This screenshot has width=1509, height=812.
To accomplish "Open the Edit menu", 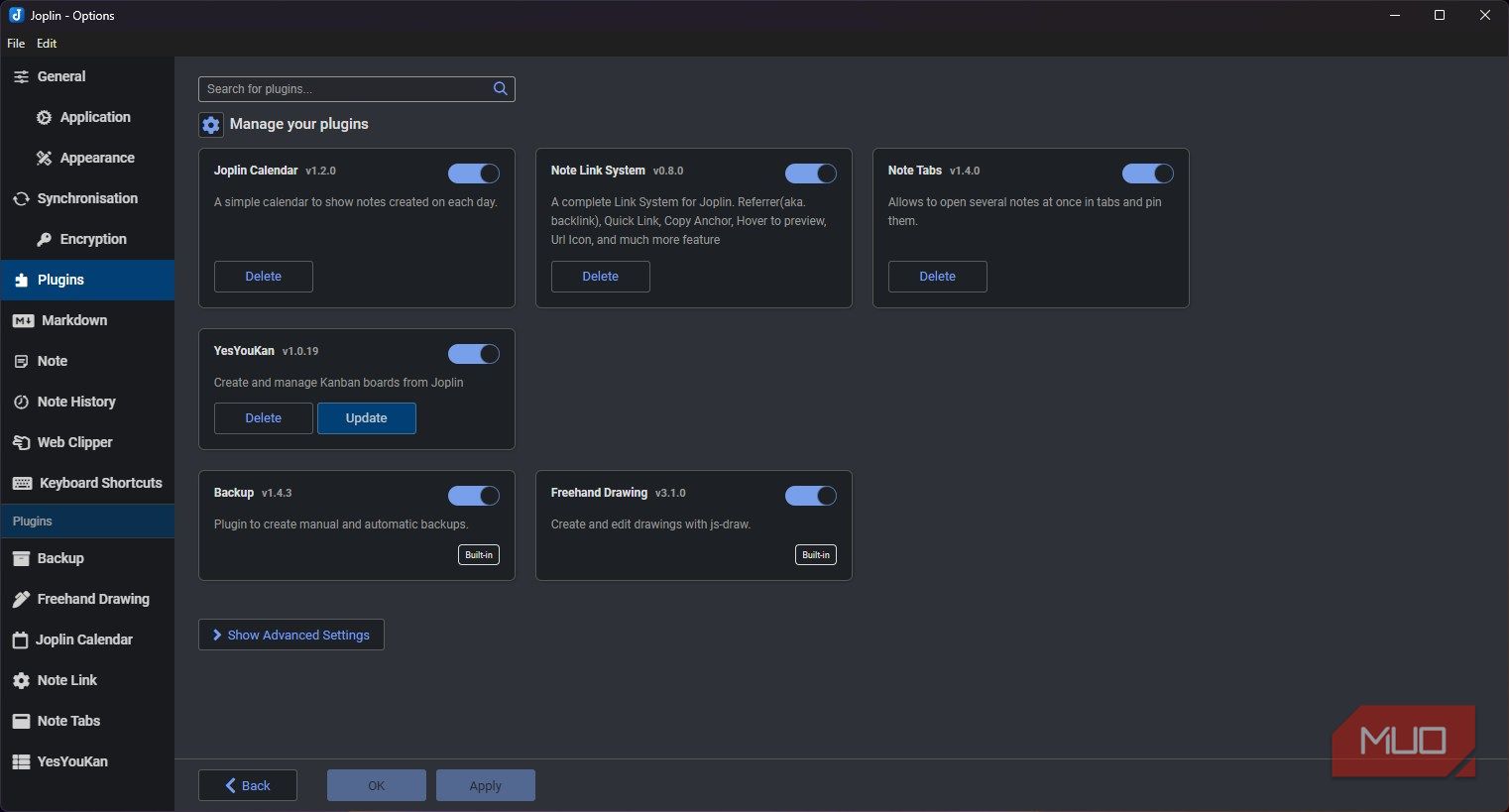I will pos(47,44).
